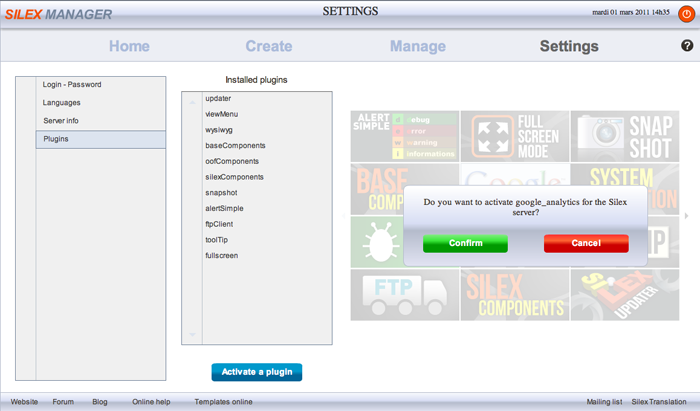Click the Activate a plugin button
Viewport: 700px width, 411px height.
(257, 372)
